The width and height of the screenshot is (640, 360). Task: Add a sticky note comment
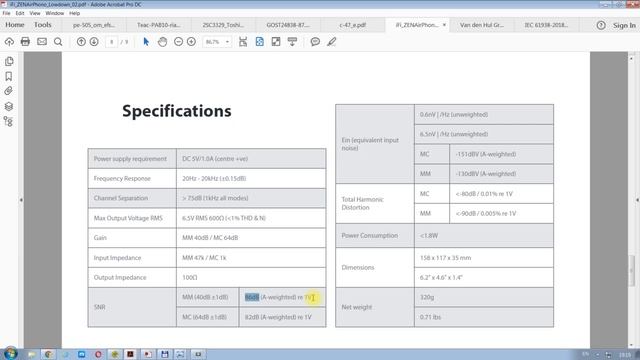[x=315, y=42]
